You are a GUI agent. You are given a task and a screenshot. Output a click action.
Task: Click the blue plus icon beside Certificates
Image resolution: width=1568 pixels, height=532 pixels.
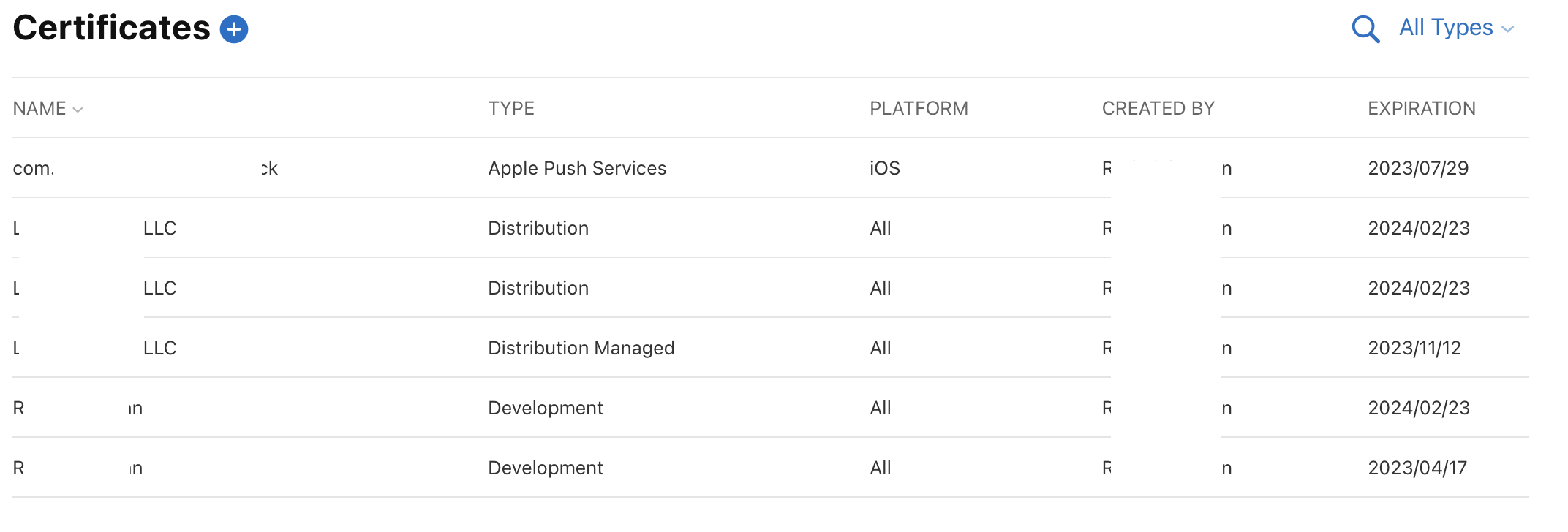234,29
